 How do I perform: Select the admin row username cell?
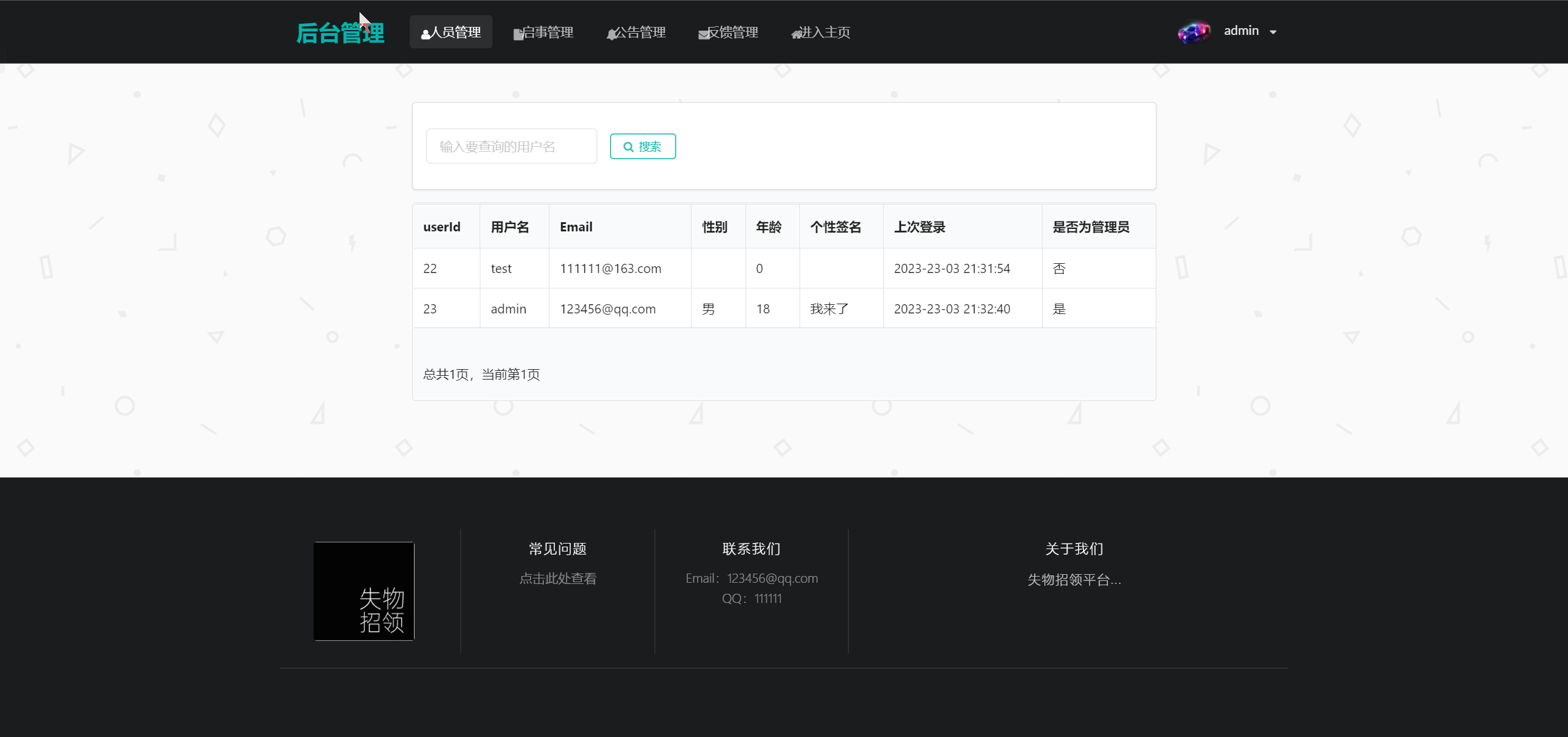click(x=508, y=309)
